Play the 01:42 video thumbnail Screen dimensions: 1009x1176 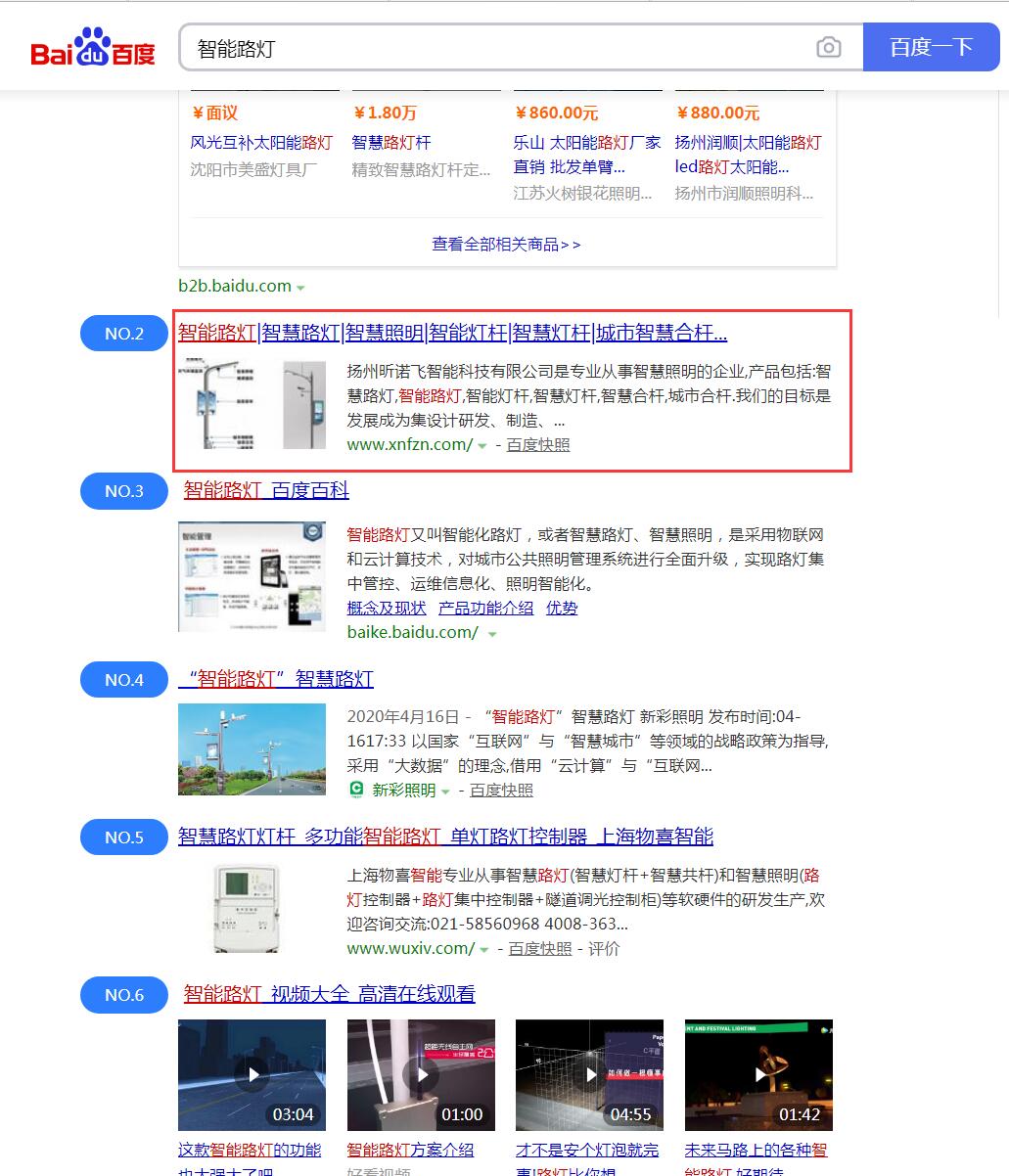[758, 1075]
